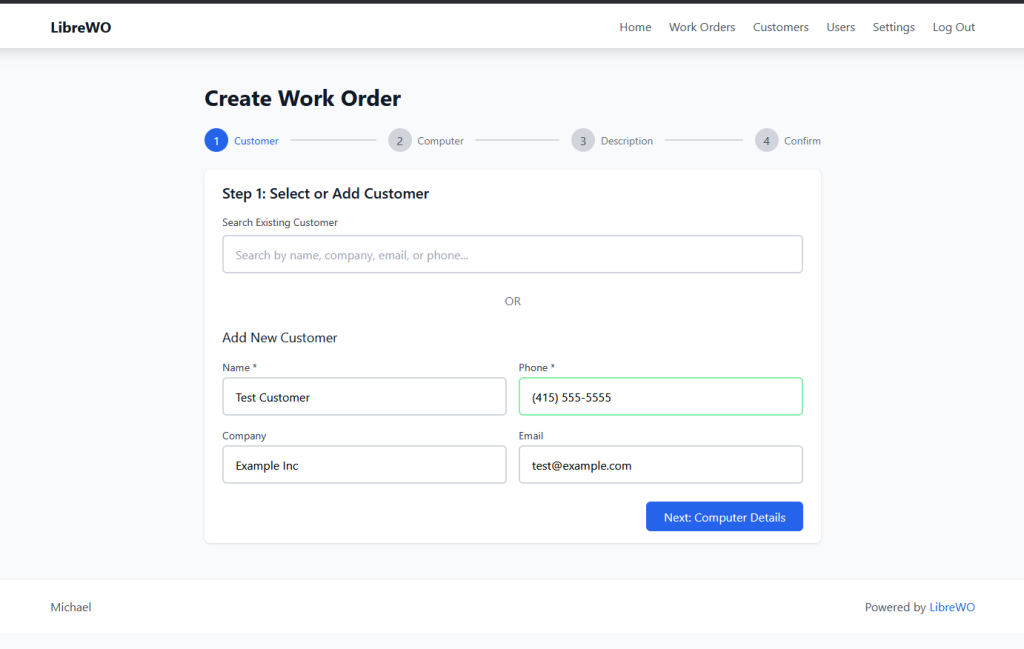Screen dimensions: 1024x649
Task: Select step 1 Customer circle indicator
Action: tap(216, 140)
